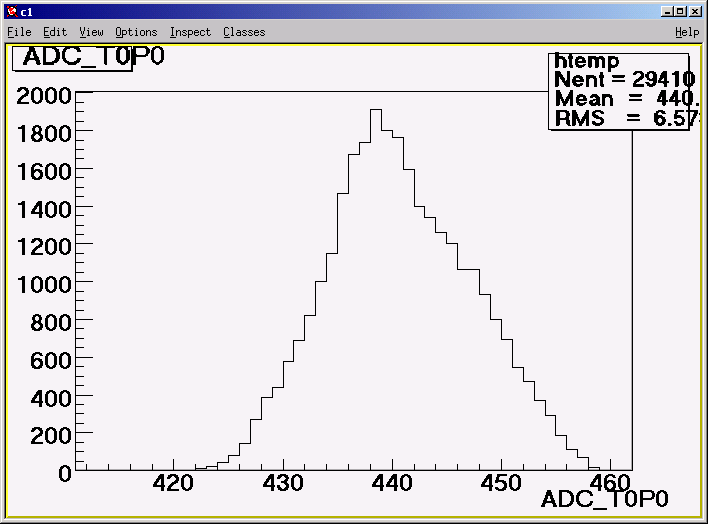Open the Inspect menu
The width and height of the screenshot is (708, 524).
[190, 32]
